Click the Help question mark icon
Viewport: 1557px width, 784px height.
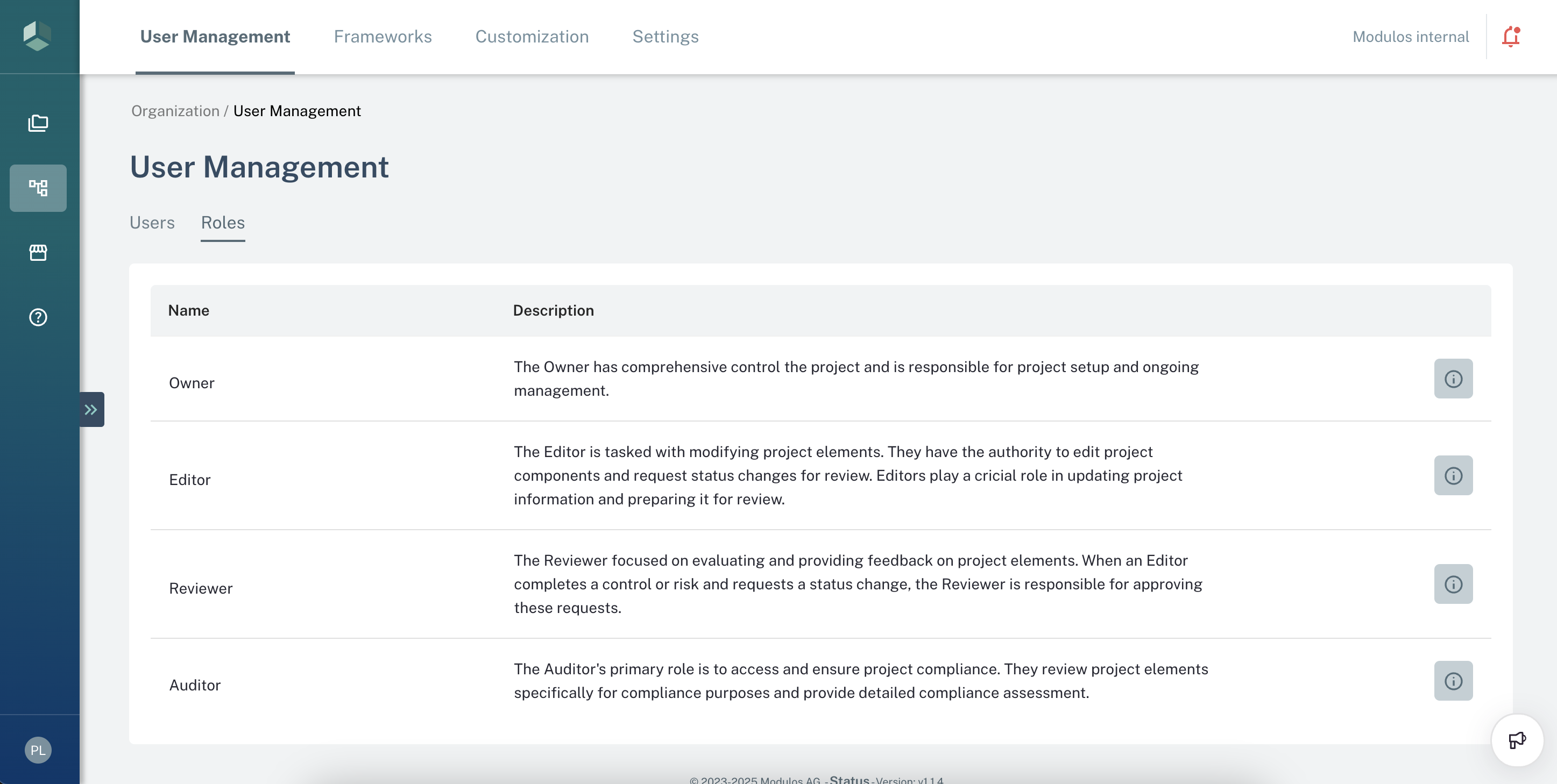[38, 317]
